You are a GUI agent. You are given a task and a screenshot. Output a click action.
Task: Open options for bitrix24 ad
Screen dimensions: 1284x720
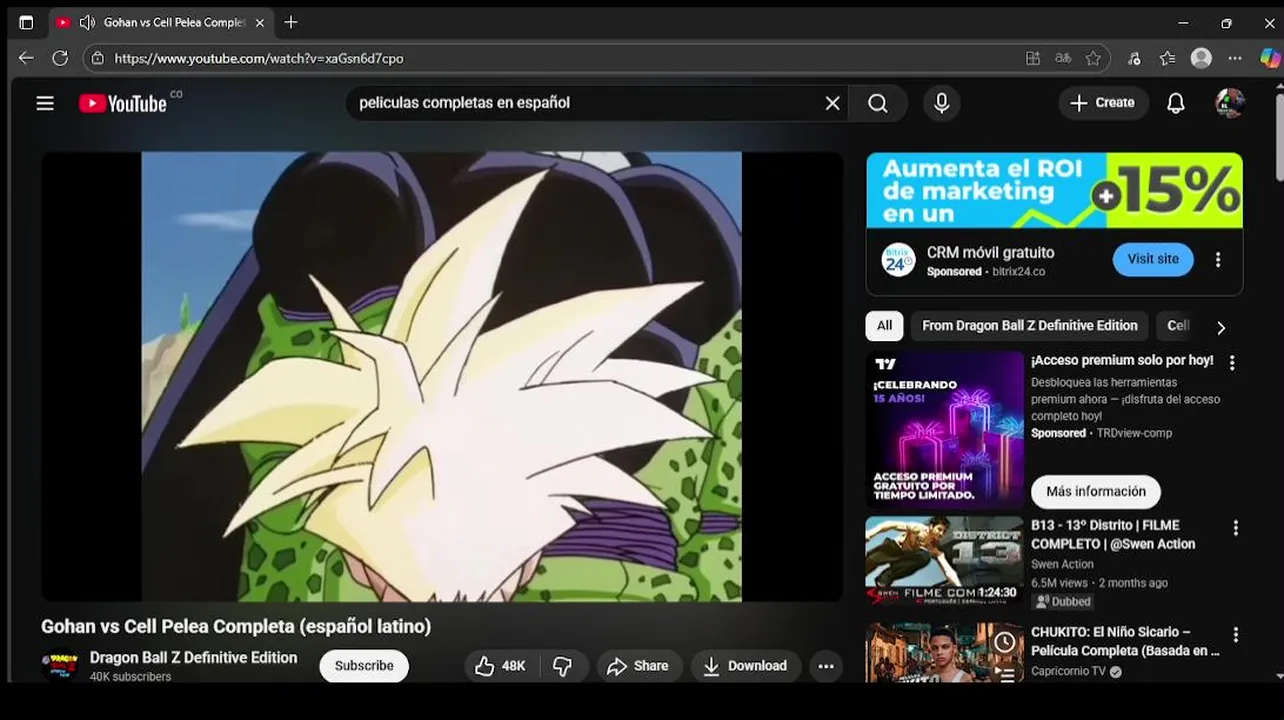(x=1218, y=260)
